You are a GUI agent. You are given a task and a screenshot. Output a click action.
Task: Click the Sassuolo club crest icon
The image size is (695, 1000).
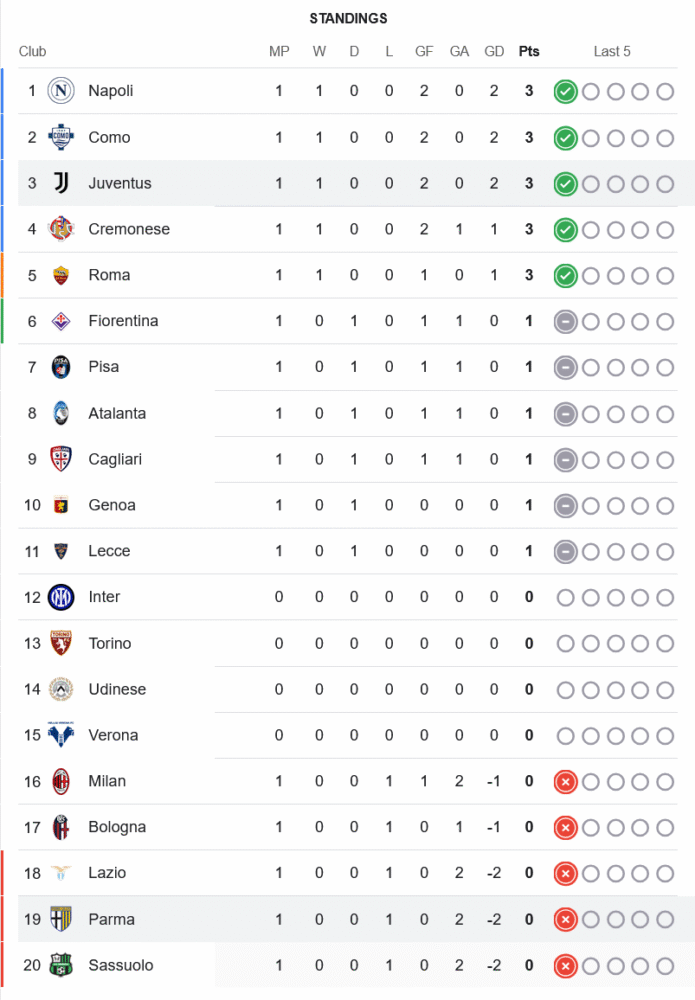point(61,965)
